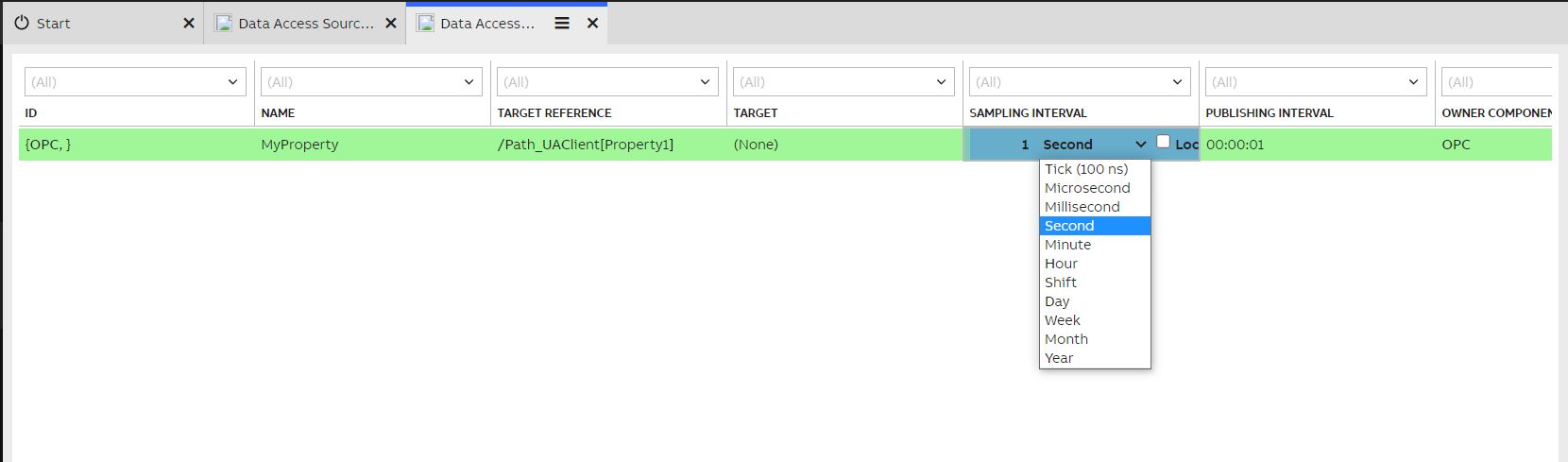
Task: Choose Second from unit list
Action: pos(1095,226)
